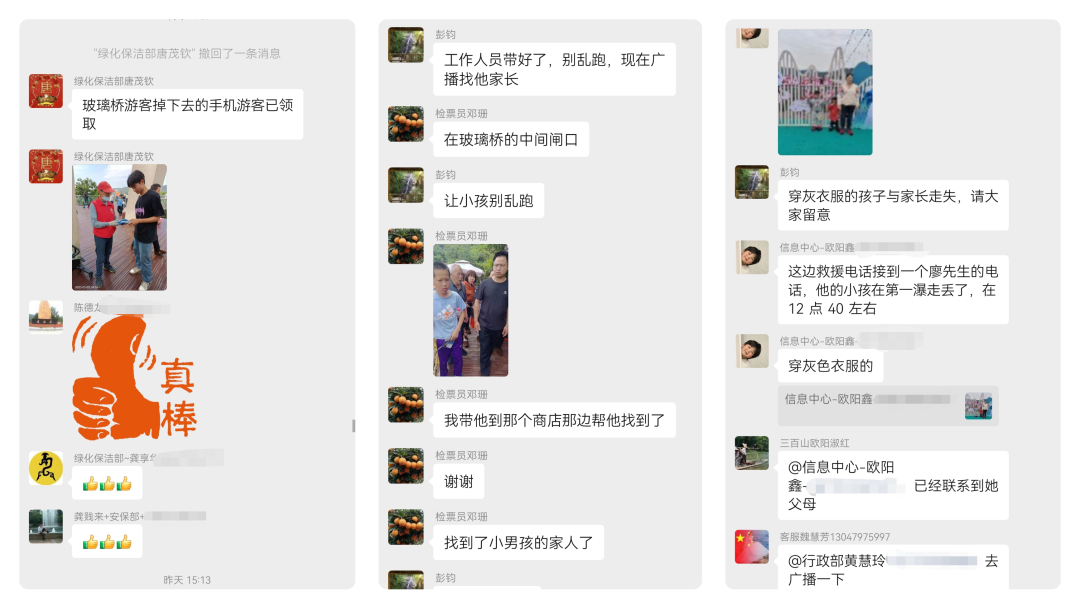Click the fountain avatar of 龚贱来+安保部
The height and width of the screenshot is (608, 1080).
(46, 527)
